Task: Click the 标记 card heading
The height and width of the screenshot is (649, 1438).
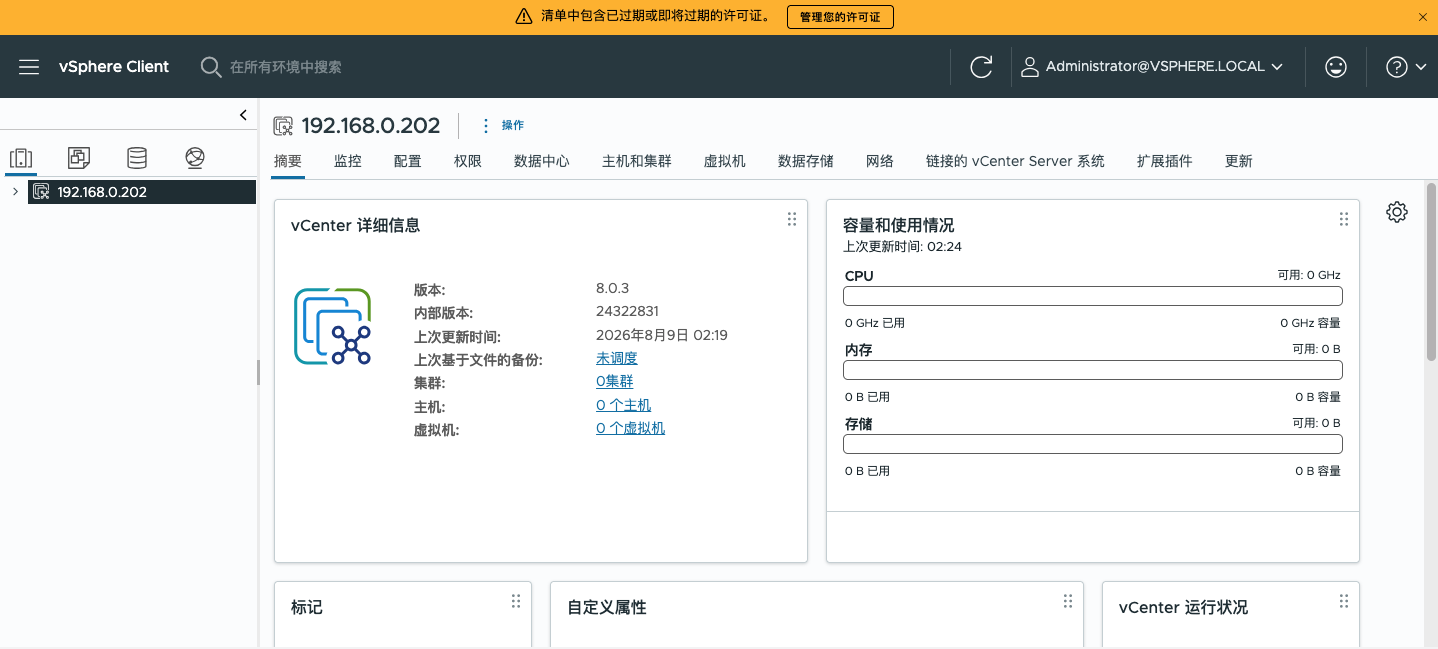Action: point(307,608)
